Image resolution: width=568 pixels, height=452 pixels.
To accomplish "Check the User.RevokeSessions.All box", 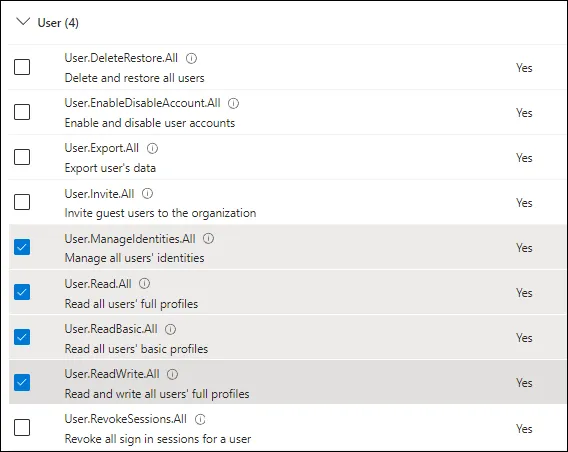I will coord(22,427).
